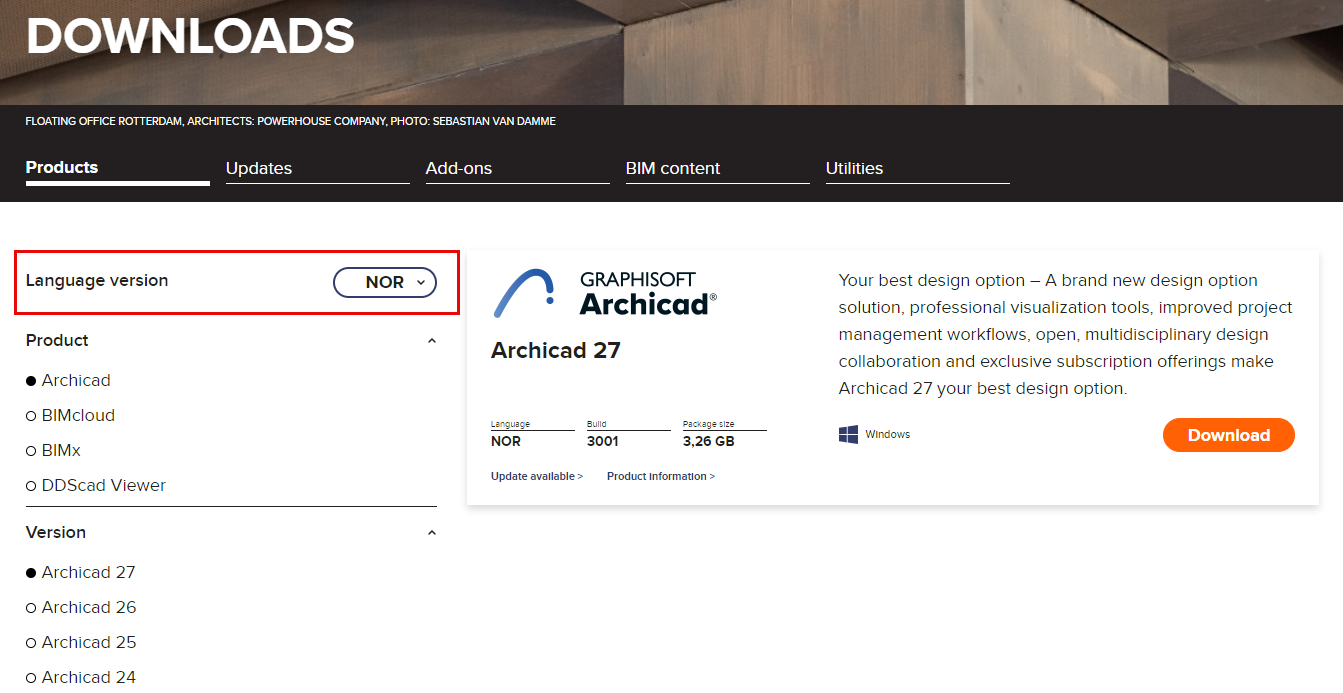The height and width of the screenshot is (693, 1343).
Task: Click the orange Download button
Action: [1229, 435]
